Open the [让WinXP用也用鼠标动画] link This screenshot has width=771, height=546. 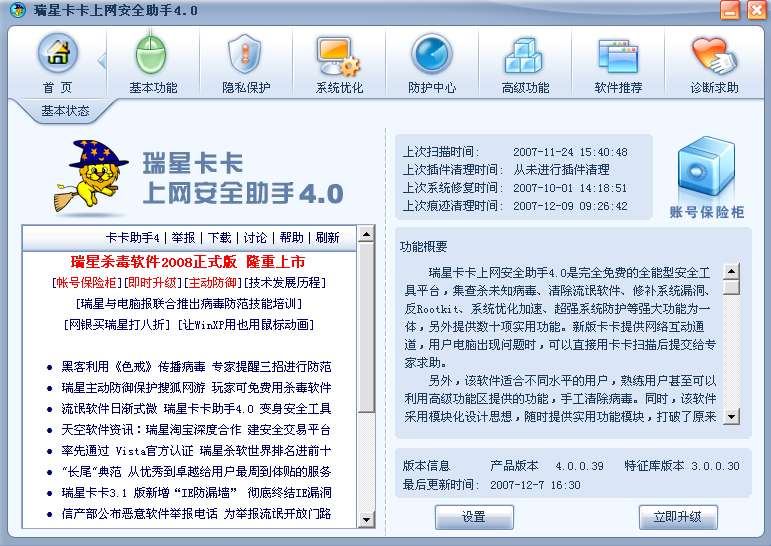[x=245, y=325]
